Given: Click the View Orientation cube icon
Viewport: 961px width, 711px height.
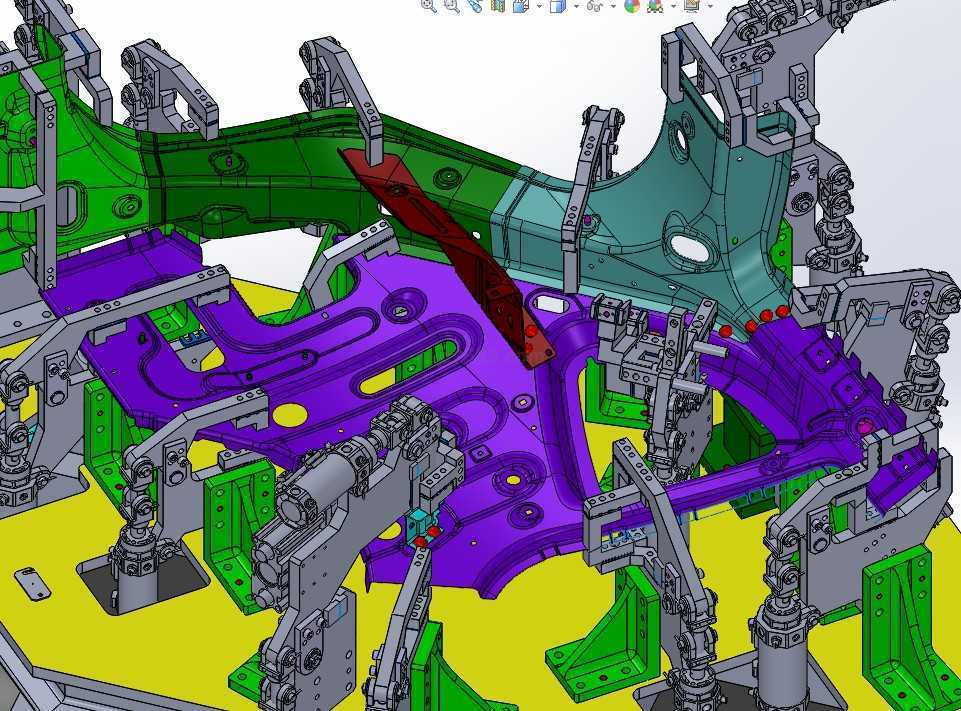Looking at the screenshot, I should [520, 5].
